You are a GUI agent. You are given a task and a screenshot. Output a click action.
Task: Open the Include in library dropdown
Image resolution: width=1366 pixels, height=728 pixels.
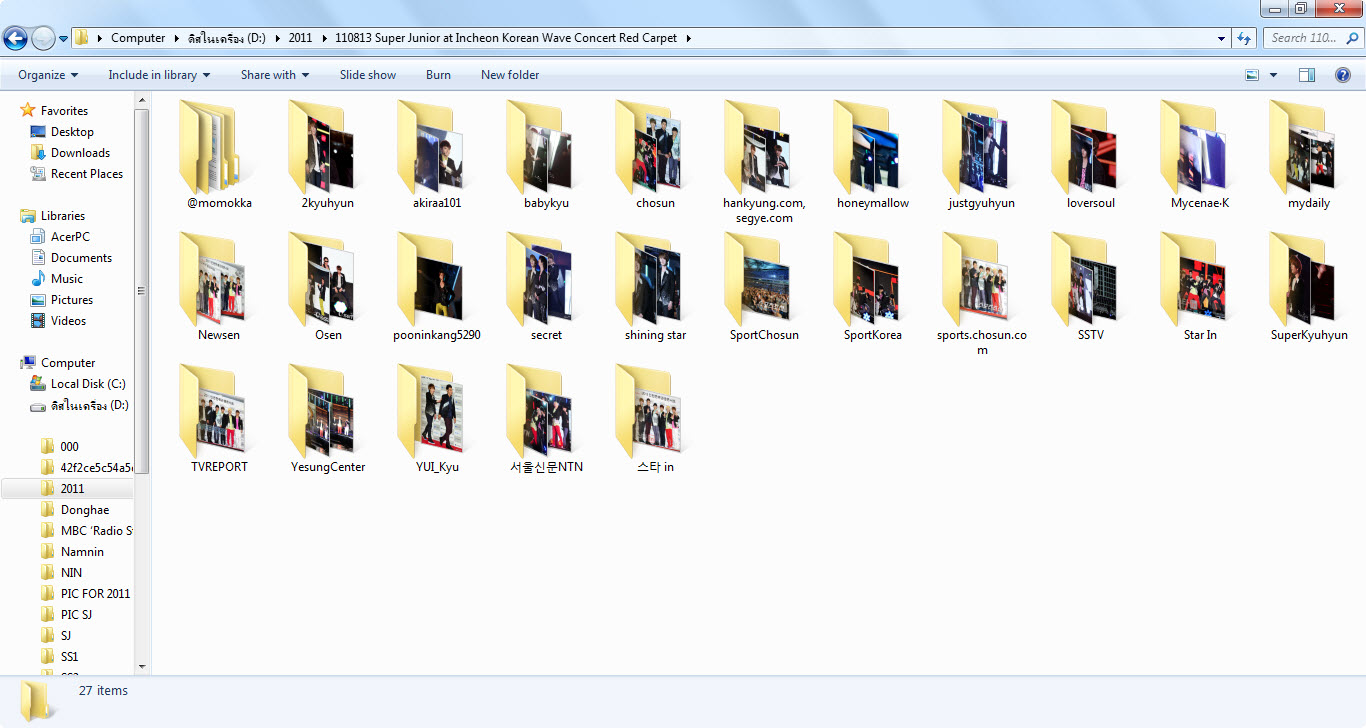(159, 75)
